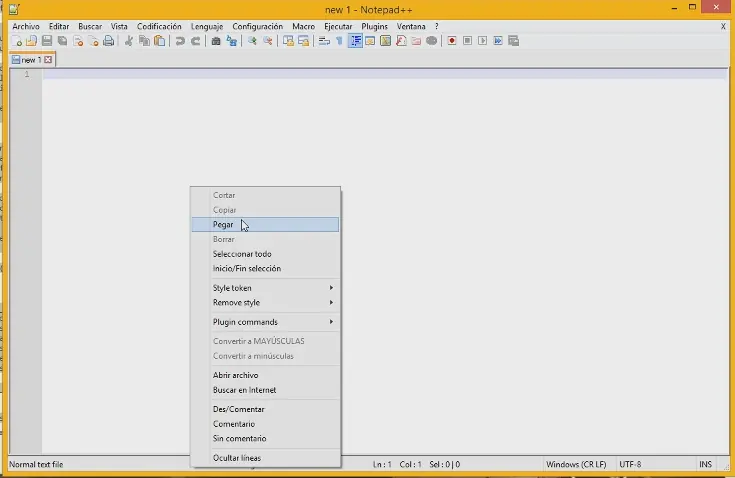Open the Vista menu
The image size is (735, 478).
pos(119,27)
